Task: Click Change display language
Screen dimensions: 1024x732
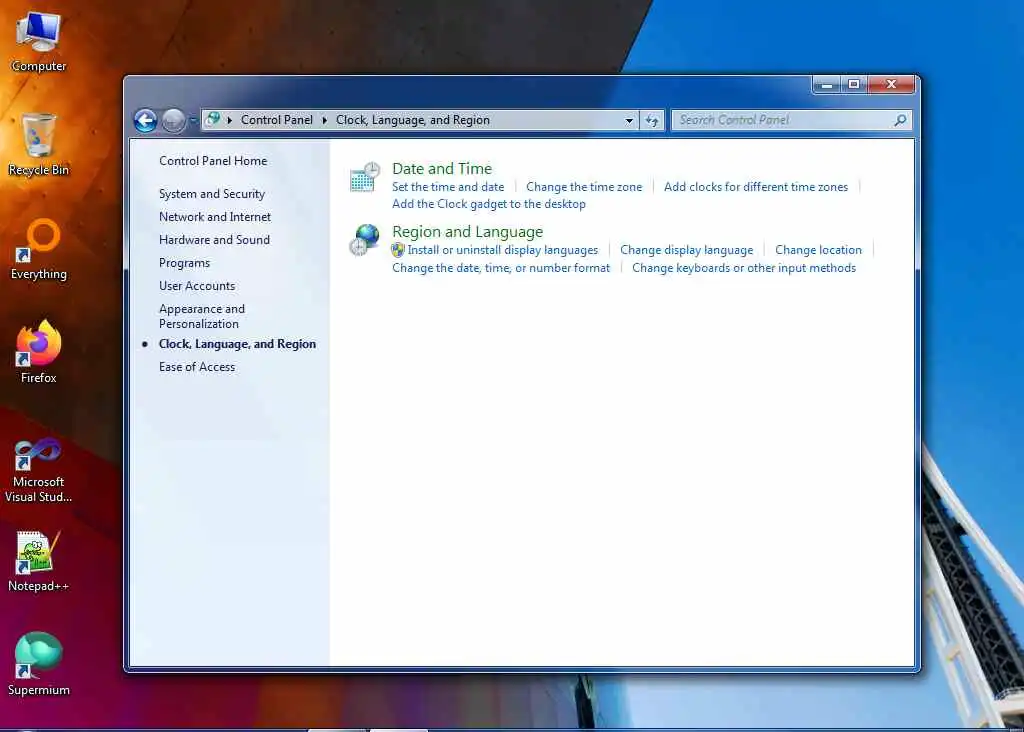Action: point(686,250)
